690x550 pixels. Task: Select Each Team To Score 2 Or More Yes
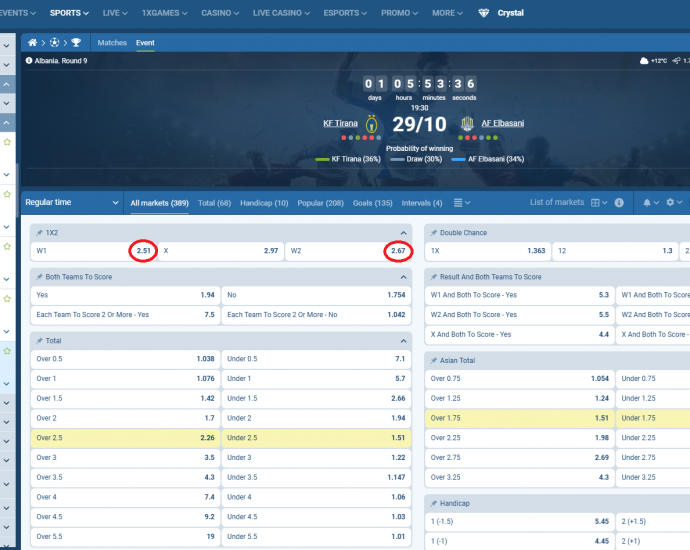click(x=125, y=315)
